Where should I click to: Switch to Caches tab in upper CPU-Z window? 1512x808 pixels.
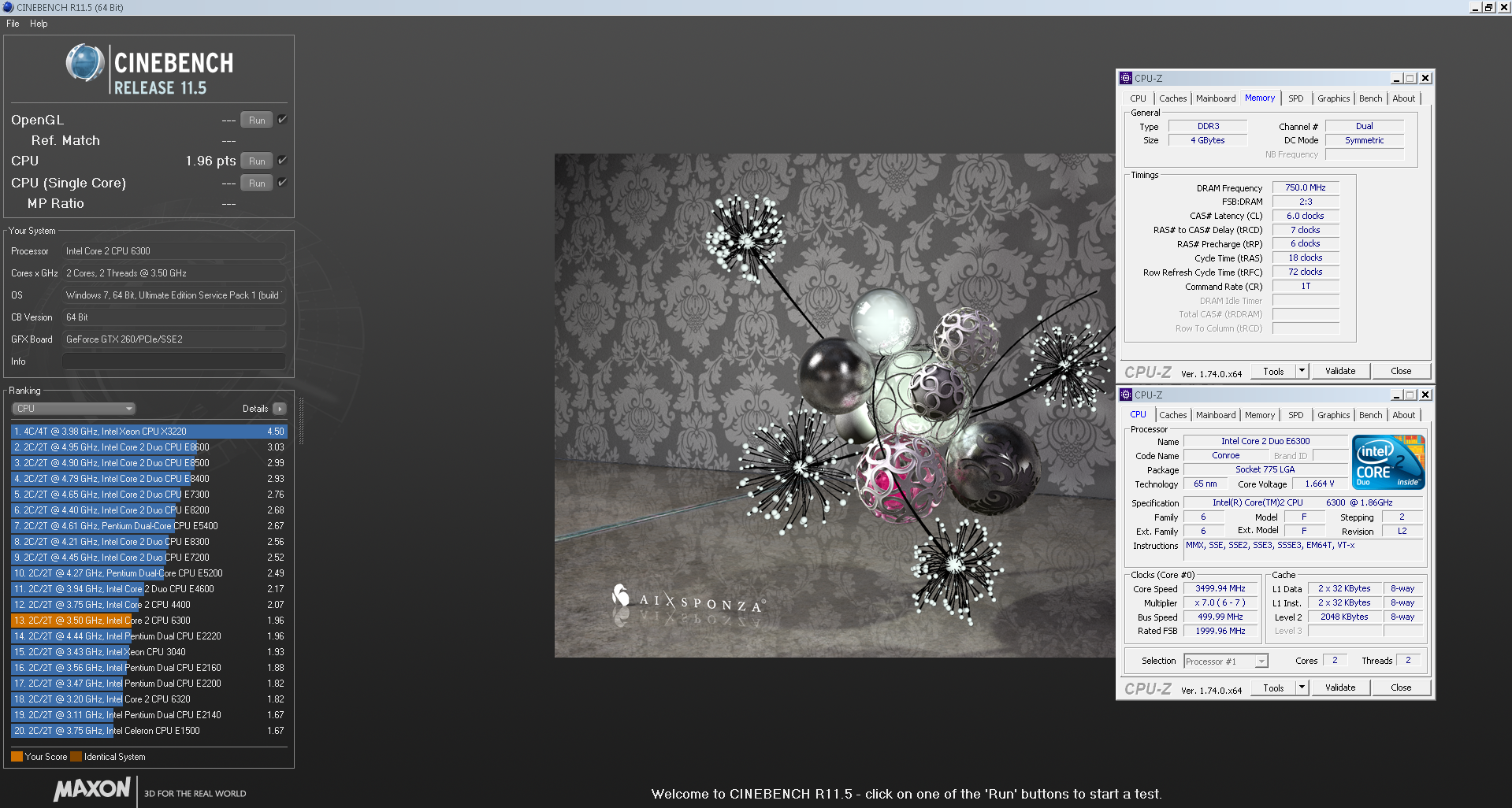pyautogui.click(x=1172, y=98)
